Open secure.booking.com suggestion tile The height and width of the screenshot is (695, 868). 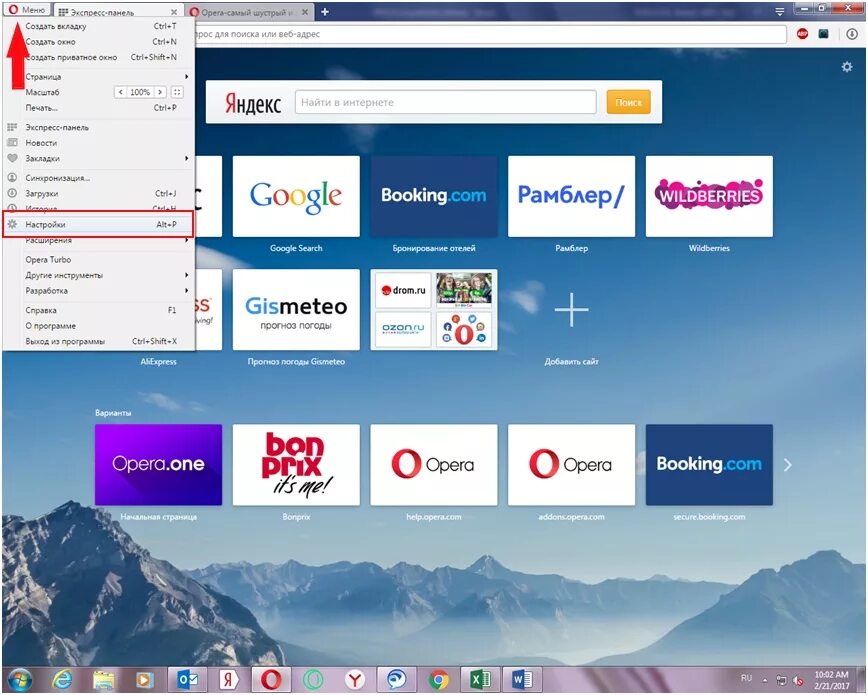pyautogui.click(x=709, y=465)
